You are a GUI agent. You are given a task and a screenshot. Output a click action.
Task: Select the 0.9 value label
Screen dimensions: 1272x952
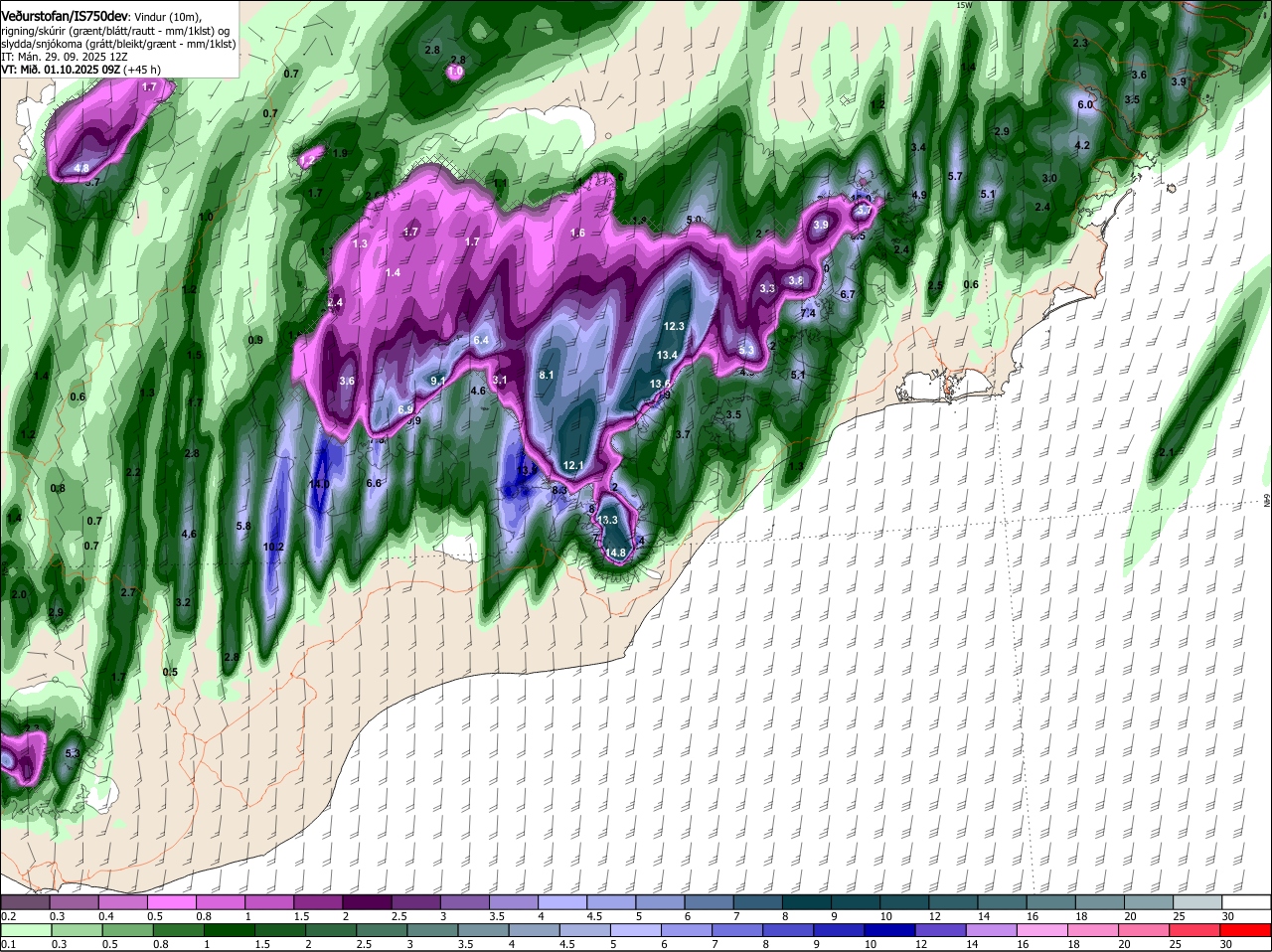(255, 340)
